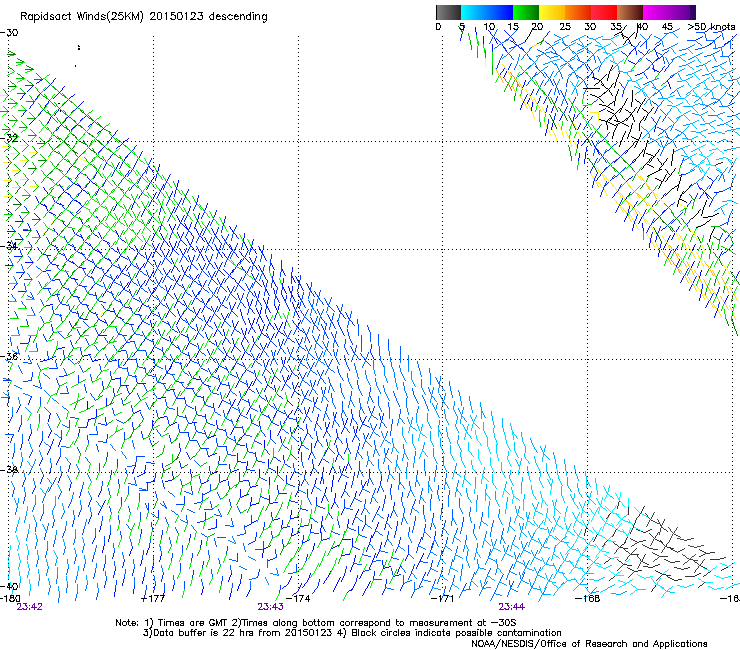This screenshot has height=650, width=740.
Task: Click the Rapidscat Winds title text
Action: point(143,16)
